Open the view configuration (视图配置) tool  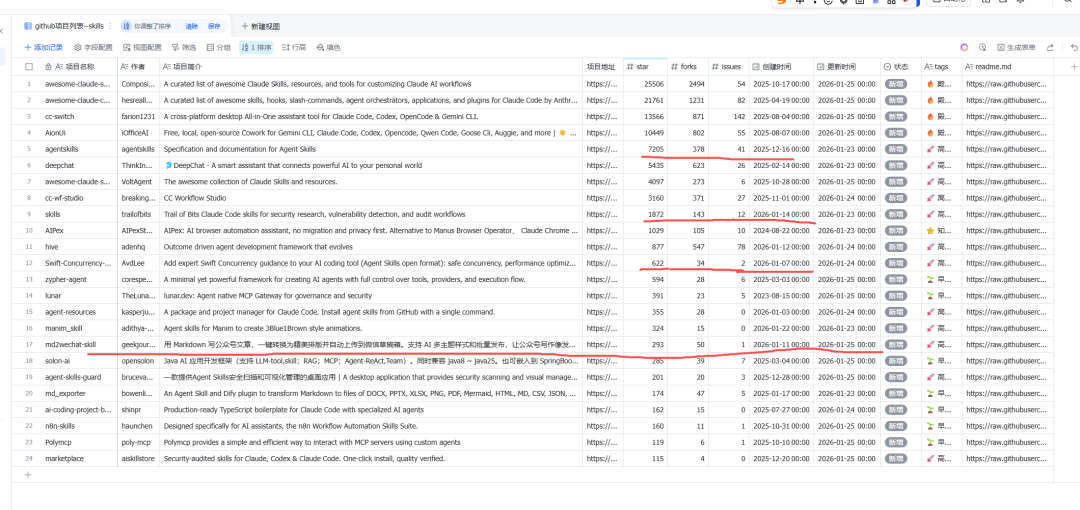142,47
